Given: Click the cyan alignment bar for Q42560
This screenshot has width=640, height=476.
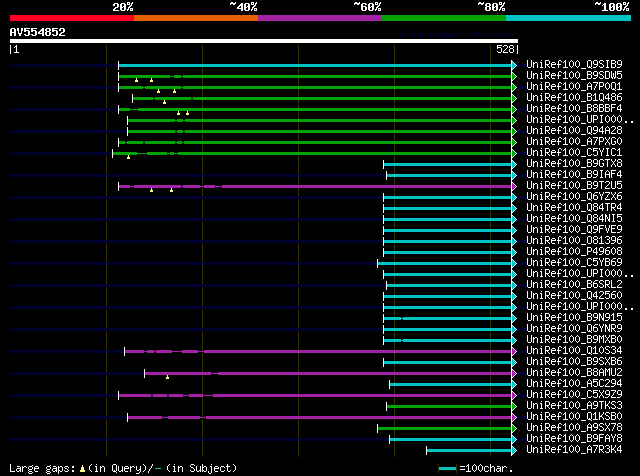Looking at the screenshot, I should click(x=447, y=296).
